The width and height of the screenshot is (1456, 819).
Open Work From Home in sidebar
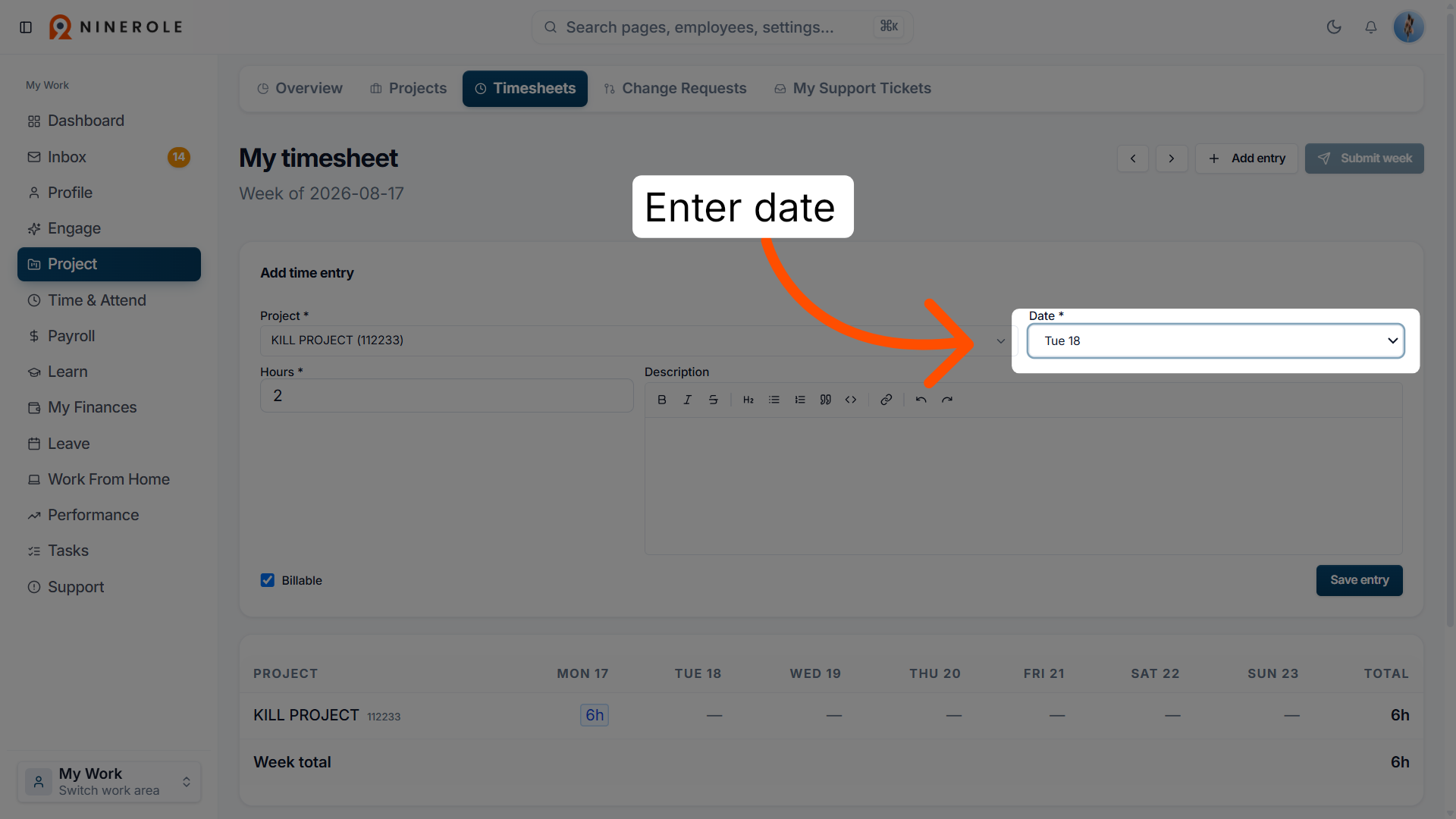click(109, 479)
